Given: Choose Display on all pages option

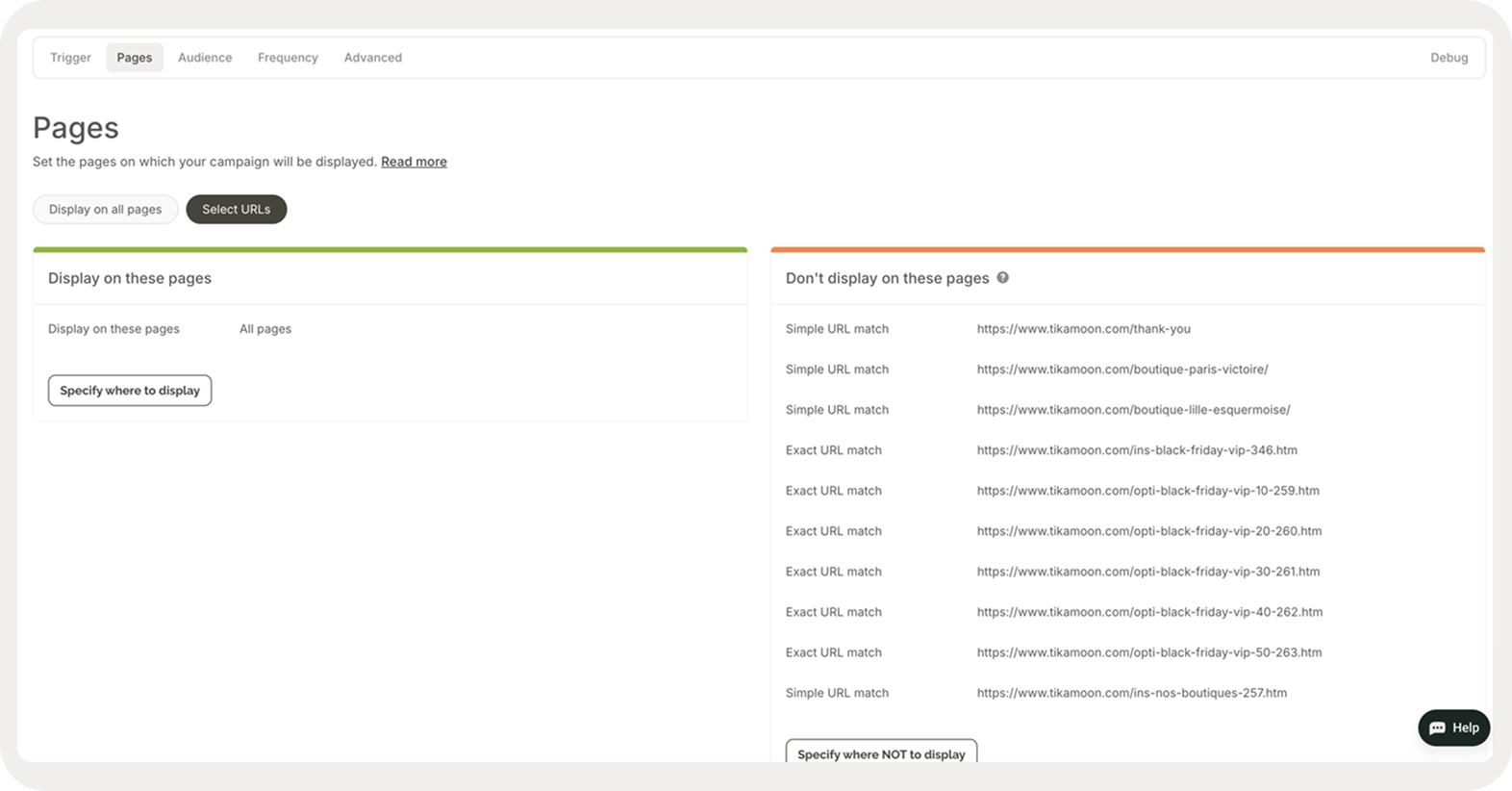Looking at the screenshot, I should 106,209.
